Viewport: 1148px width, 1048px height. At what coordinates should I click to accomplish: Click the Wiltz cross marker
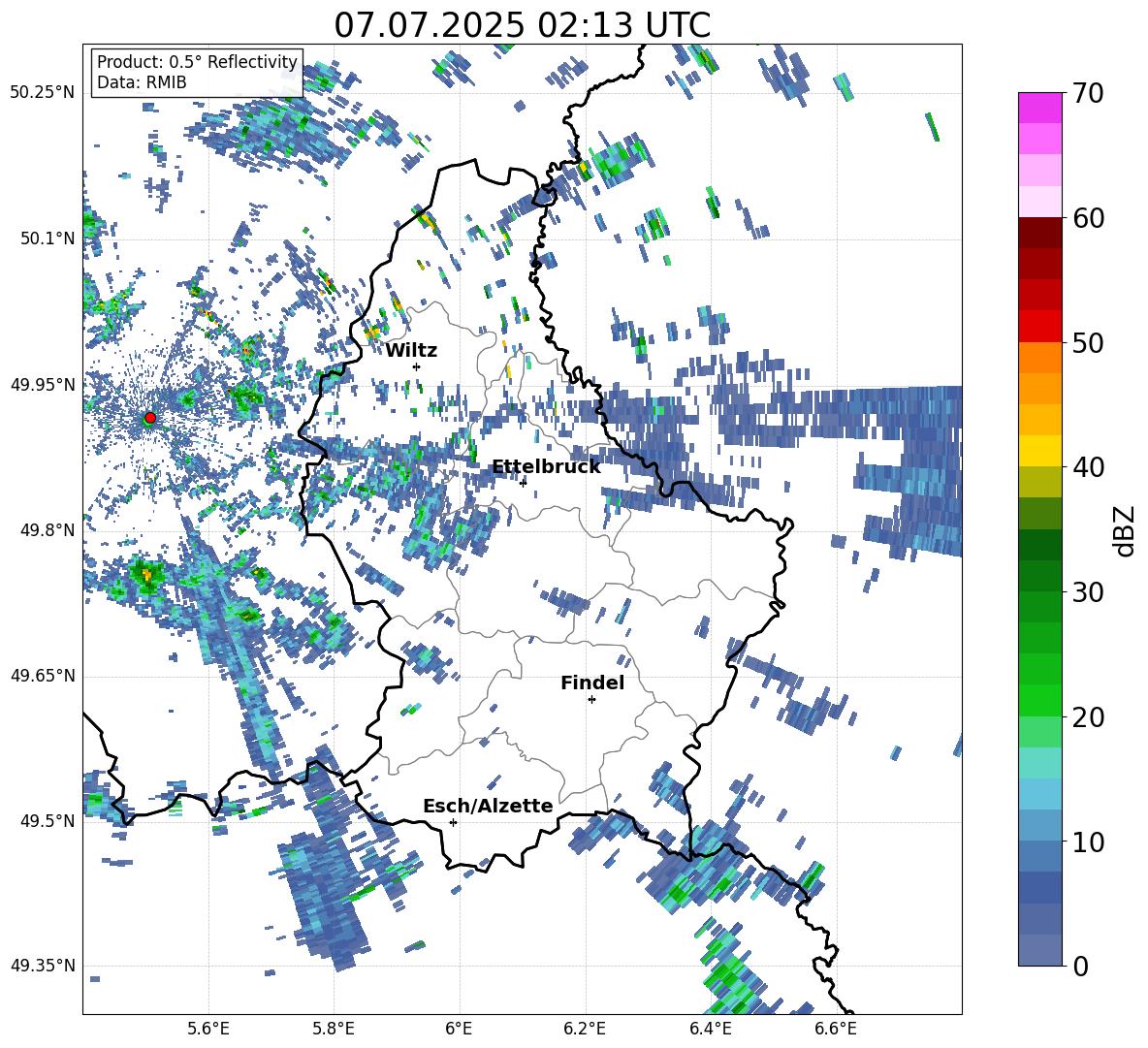(x=417, y=366)
